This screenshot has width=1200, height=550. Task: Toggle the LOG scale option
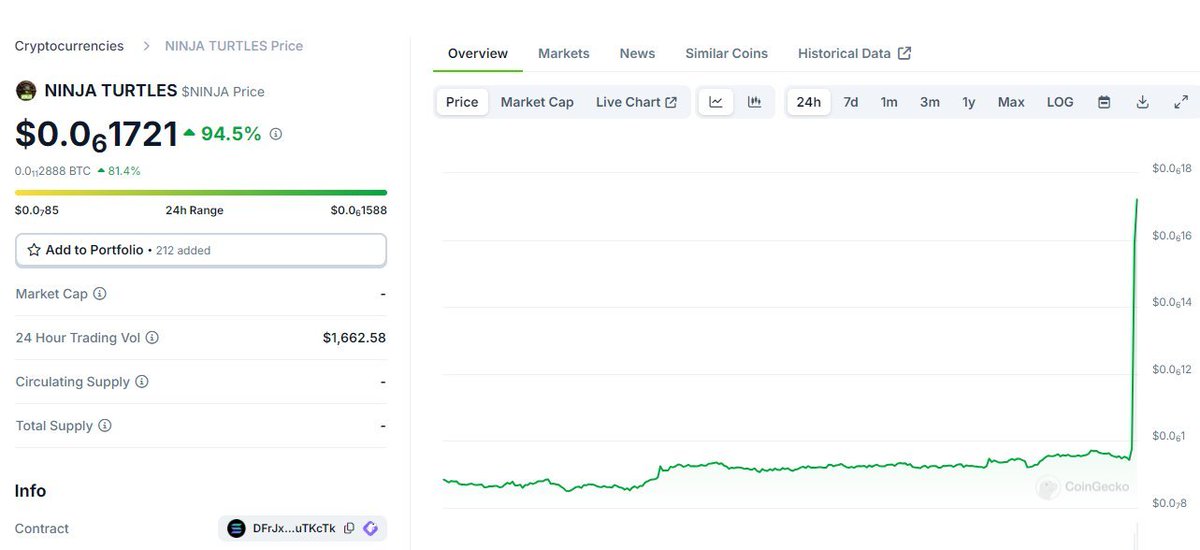coord(1060,102)
